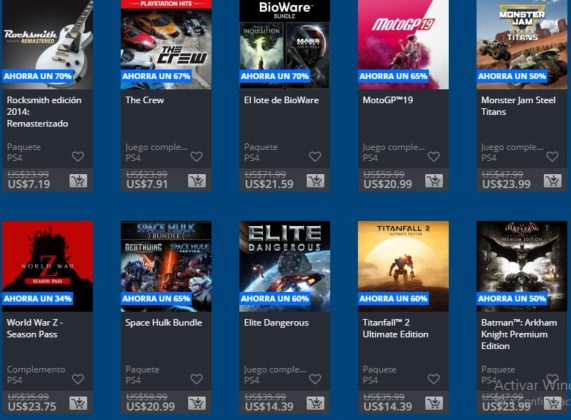Add Titanfall 2 Ultimate Edition to cart
The image size is (571, 420).
(434, 403)
